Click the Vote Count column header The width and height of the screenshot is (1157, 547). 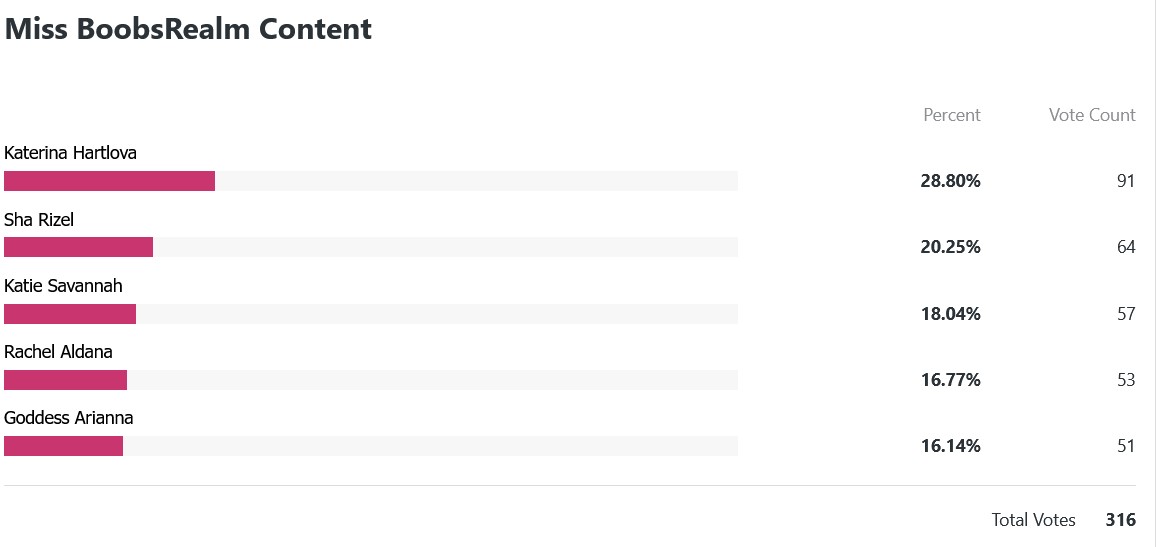pos(1092,114)
